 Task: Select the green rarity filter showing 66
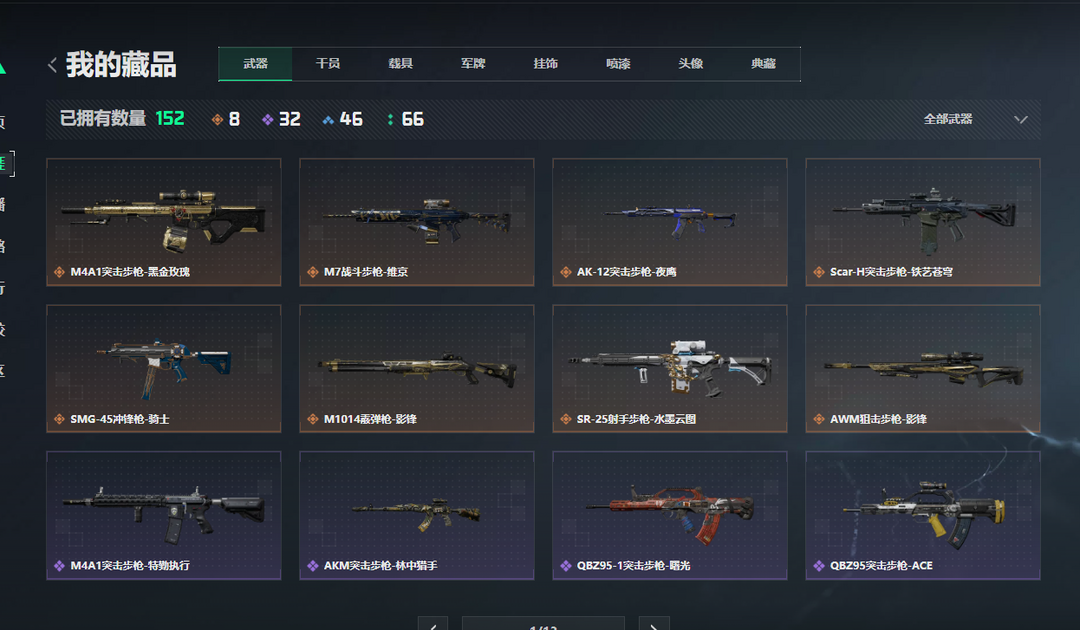[405, 119]
